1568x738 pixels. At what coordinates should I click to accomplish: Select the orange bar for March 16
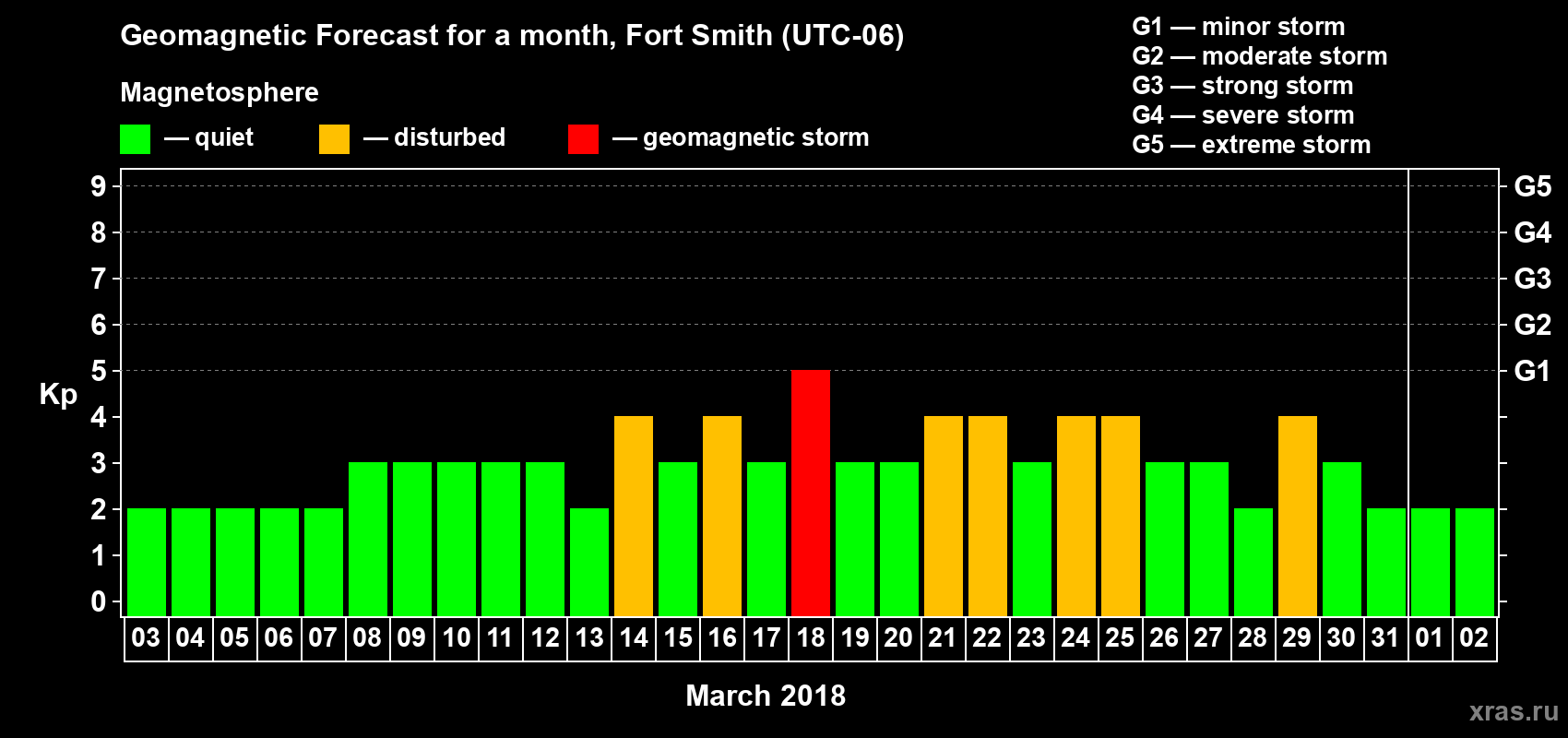tap(722, 516)
